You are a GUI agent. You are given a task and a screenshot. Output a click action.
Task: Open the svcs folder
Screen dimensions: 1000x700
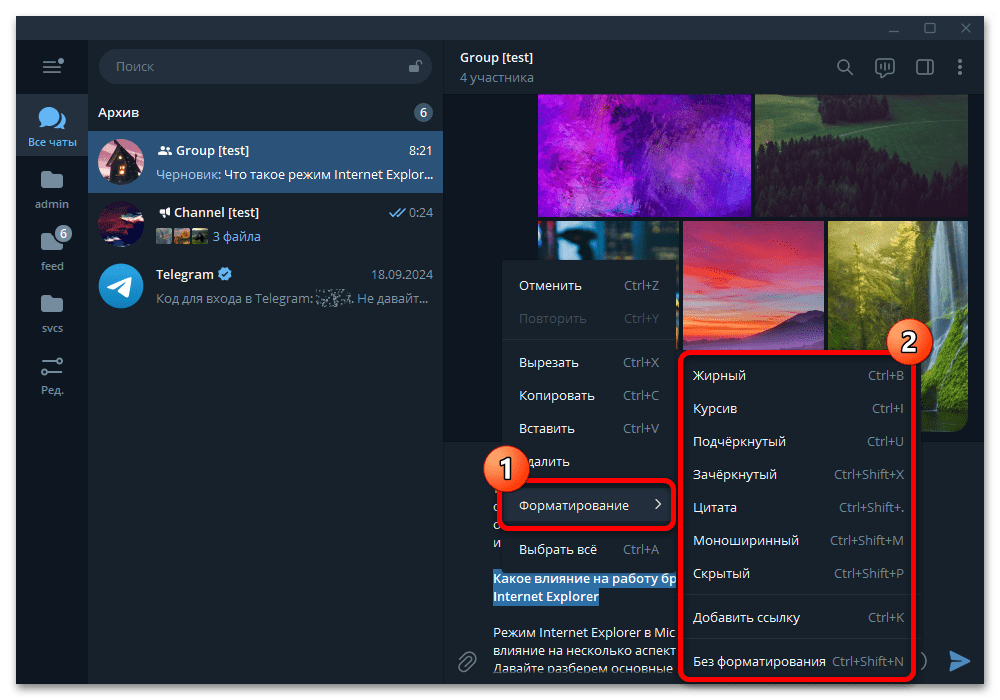point(52,313)
